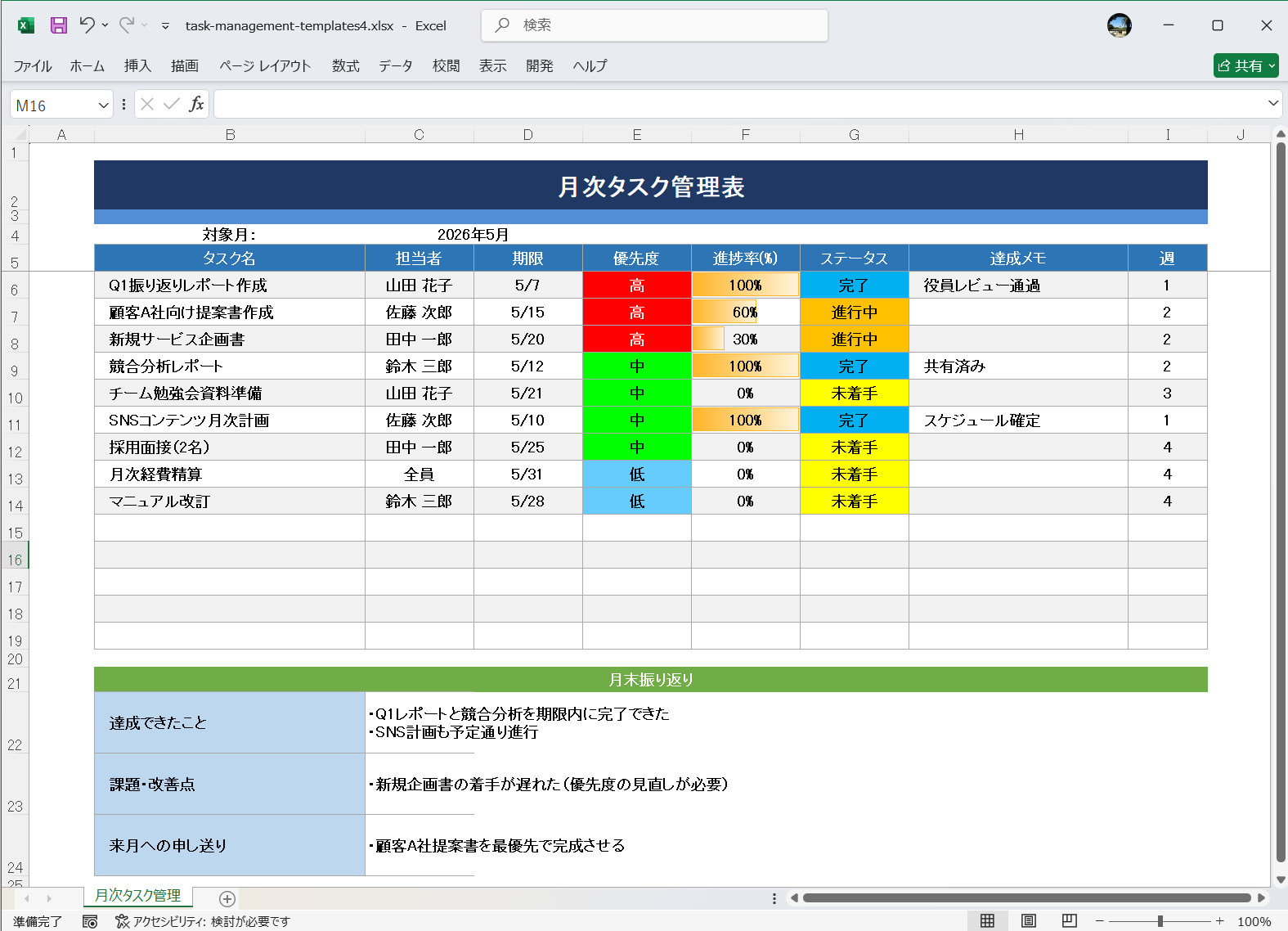Open the 開発 ribbon tab

[x=540, y=65]
